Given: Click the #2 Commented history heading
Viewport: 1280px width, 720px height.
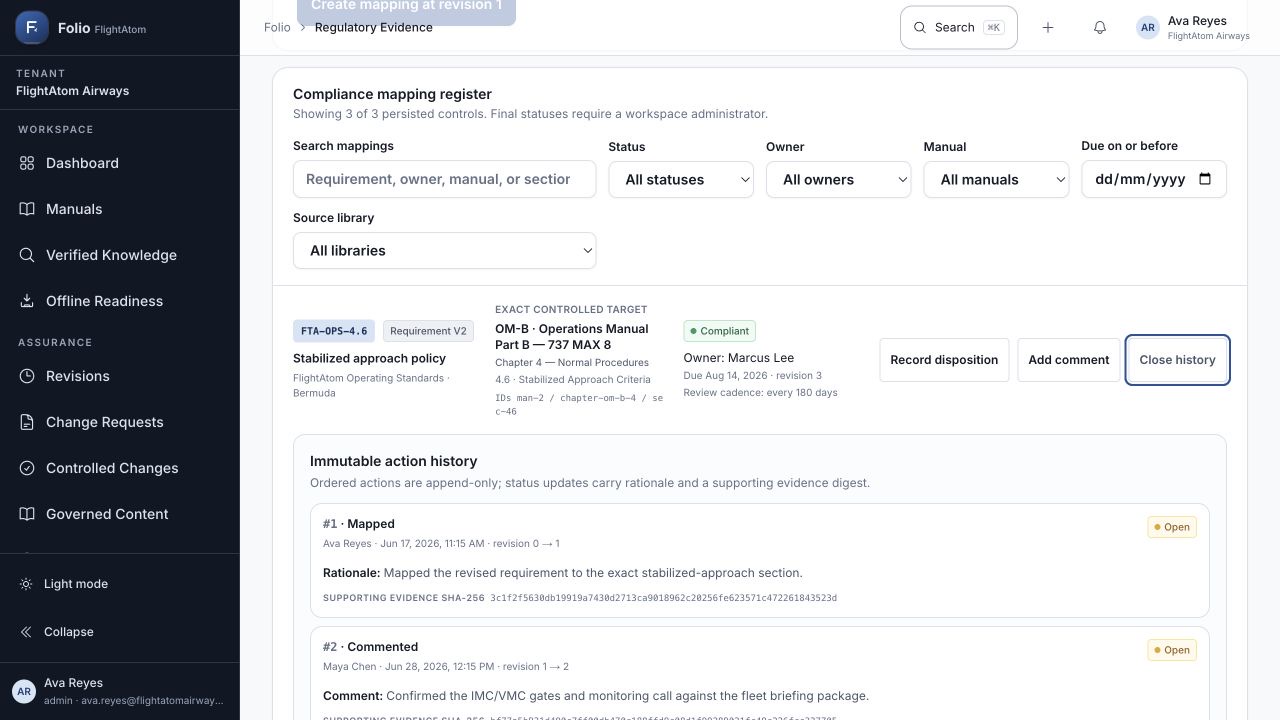Looking at the screenshot, I should pos(371,647).
